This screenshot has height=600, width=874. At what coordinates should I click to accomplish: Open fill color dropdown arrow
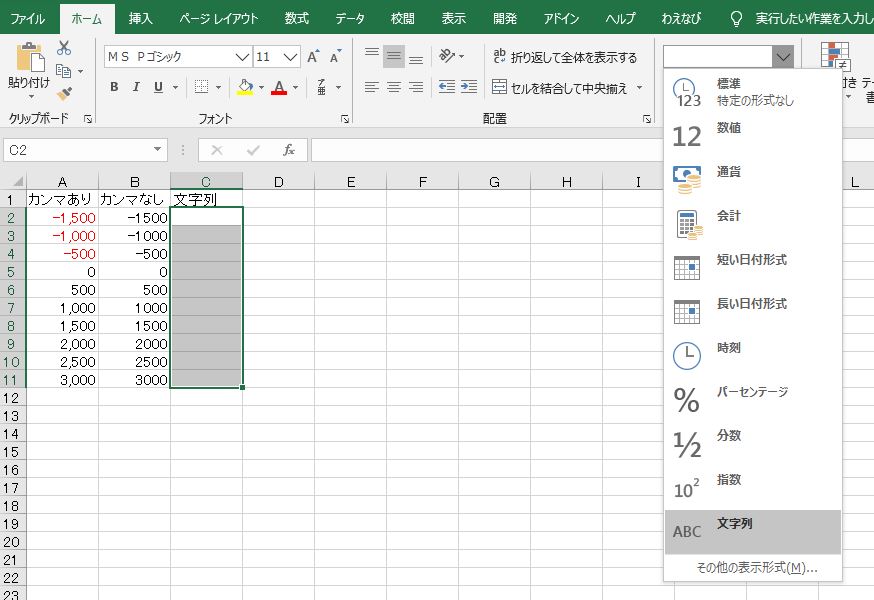261,88
